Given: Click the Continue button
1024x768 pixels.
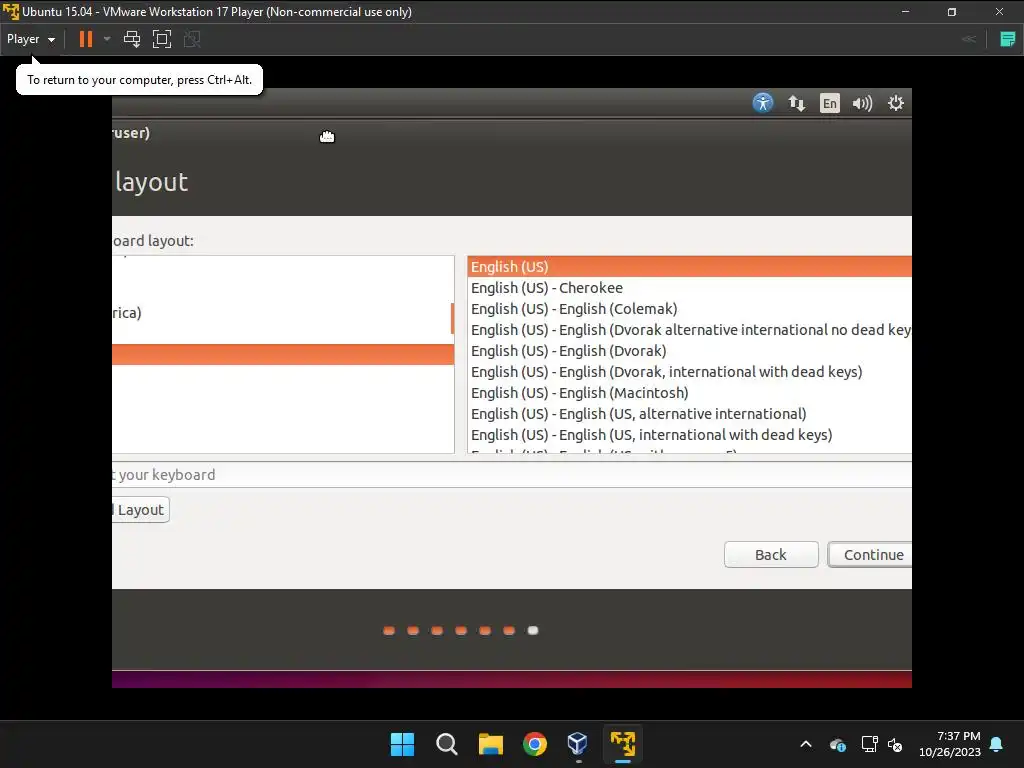Looking at the screenshot, I should (x=870, y=554).
